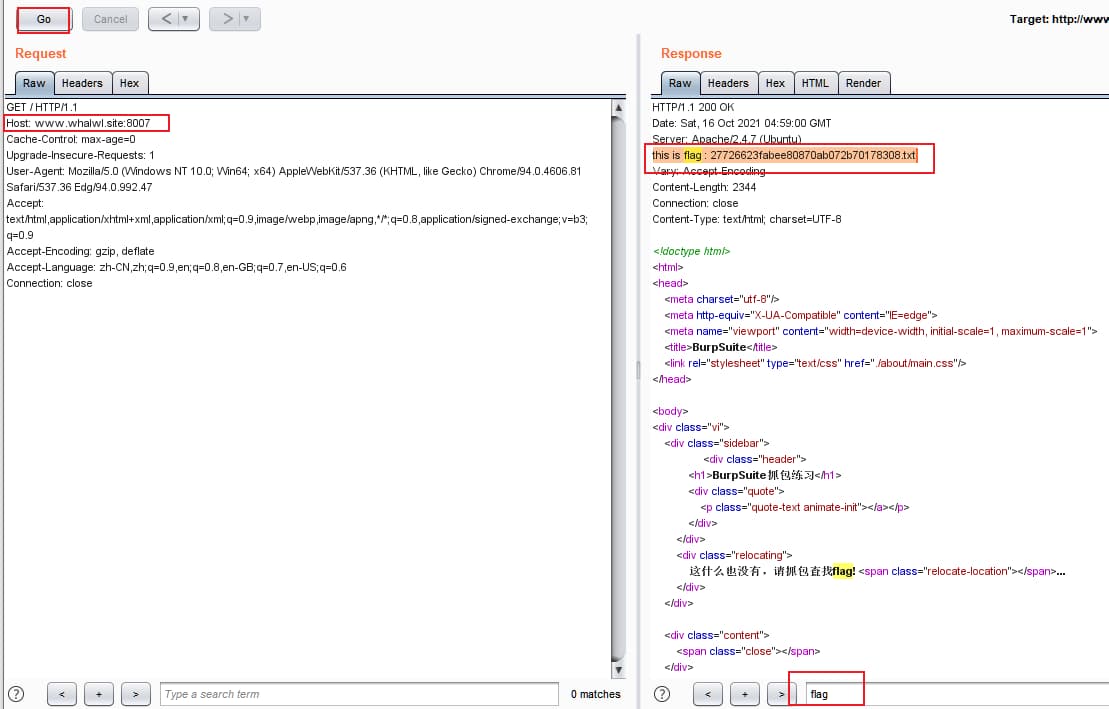Click the doctype html line

(x=692, y=251)
